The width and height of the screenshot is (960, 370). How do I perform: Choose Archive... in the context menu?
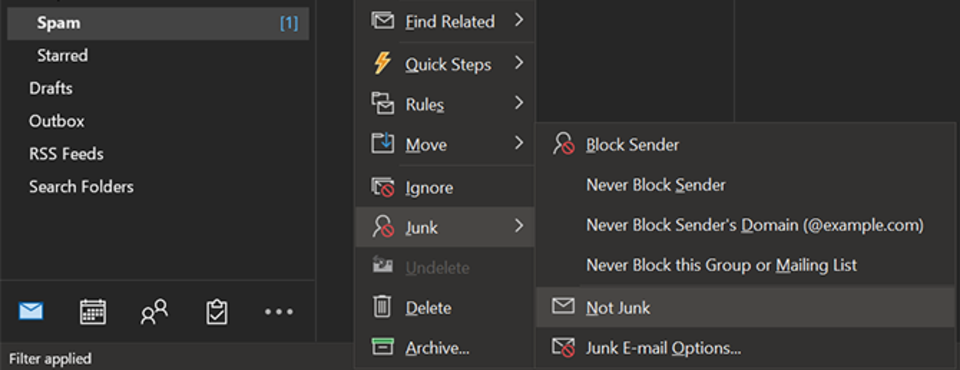(x=445, y=348)
